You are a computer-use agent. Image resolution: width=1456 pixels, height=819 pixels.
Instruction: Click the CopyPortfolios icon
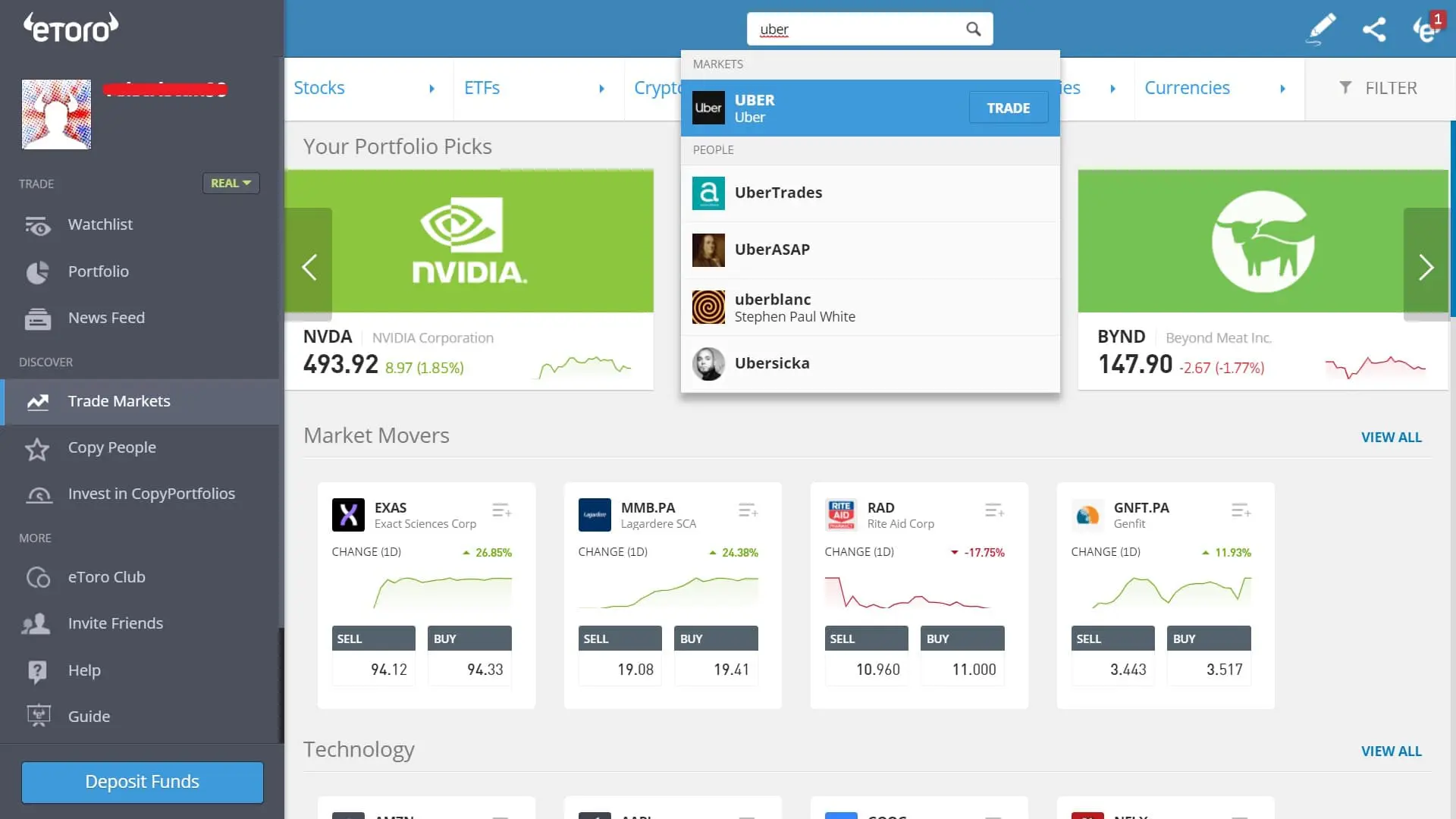[x=39, y=494]
